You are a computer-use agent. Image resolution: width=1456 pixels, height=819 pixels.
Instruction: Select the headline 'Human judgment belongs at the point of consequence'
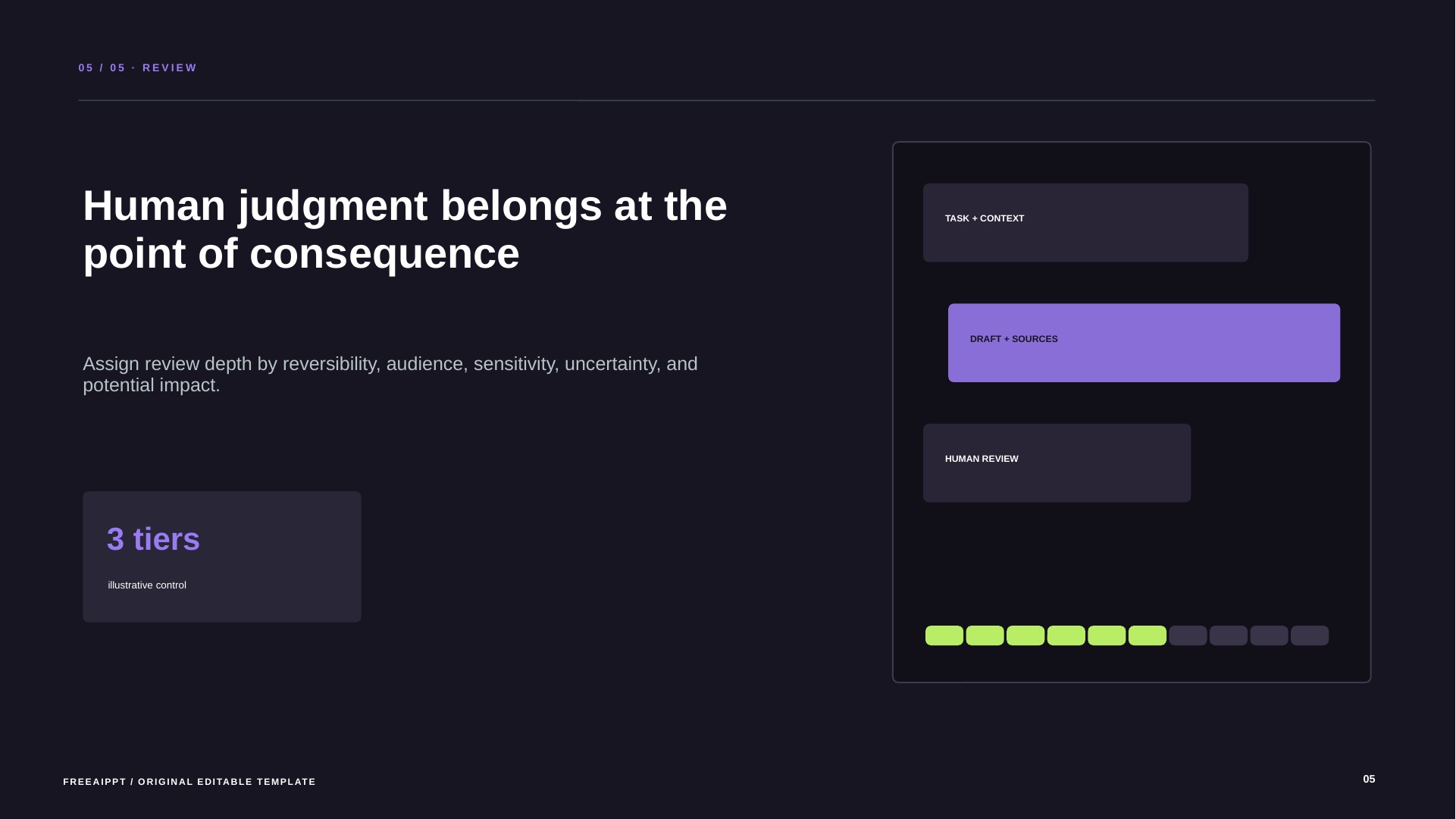point(405,229)
